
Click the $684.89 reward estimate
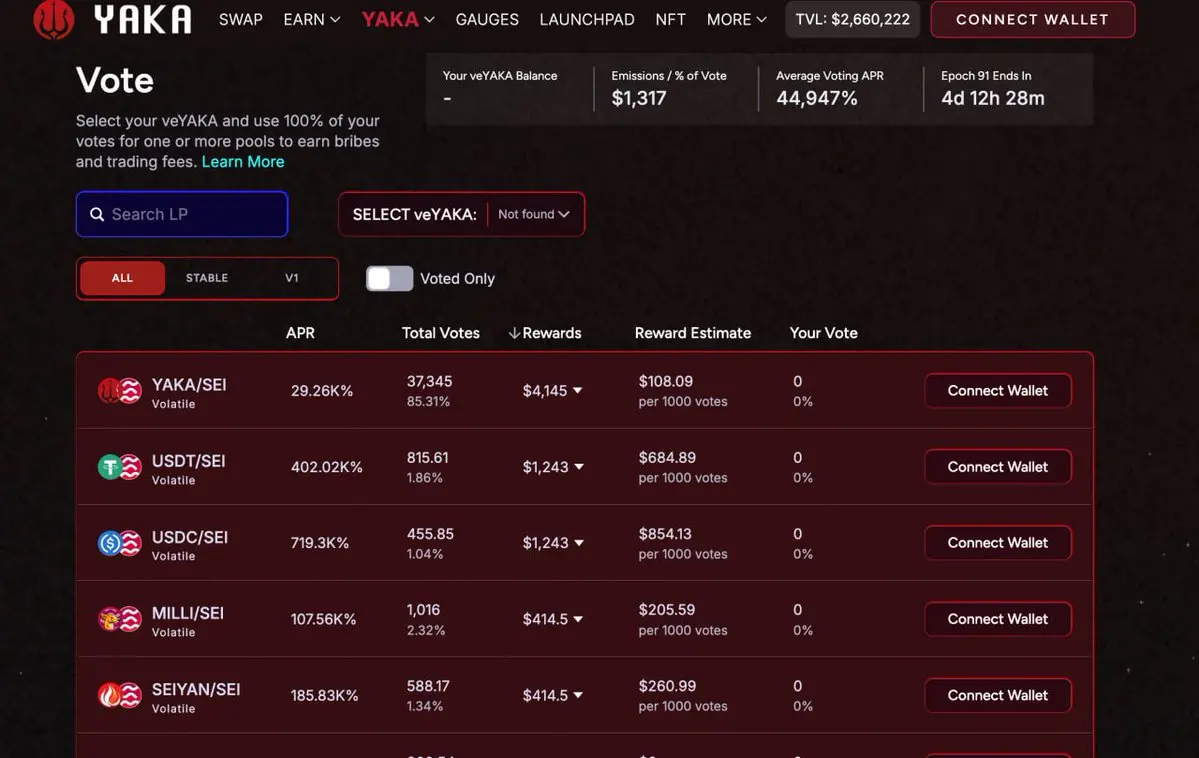[667, 457]
